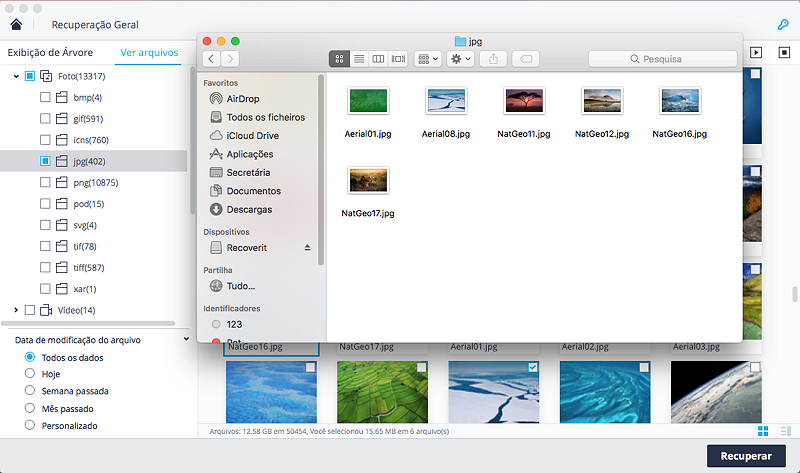Select the Recoverit device in Finder
The width and height of the screenshot is (800, 473).
point(246,247)
